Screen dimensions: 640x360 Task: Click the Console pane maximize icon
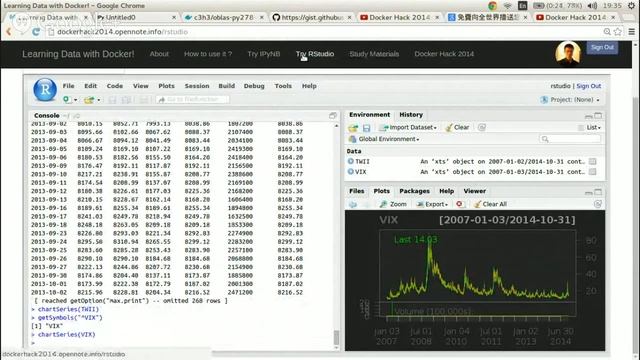(x=333, y=116)
